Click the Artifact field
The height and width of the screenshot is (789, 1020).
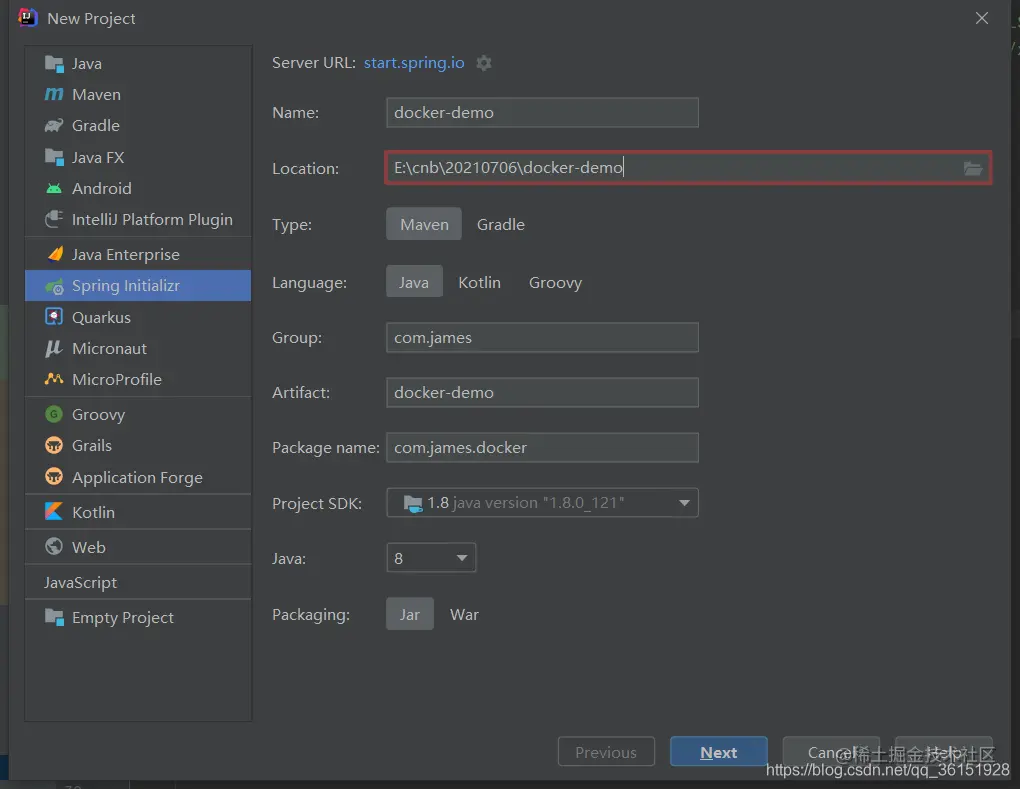543,392
